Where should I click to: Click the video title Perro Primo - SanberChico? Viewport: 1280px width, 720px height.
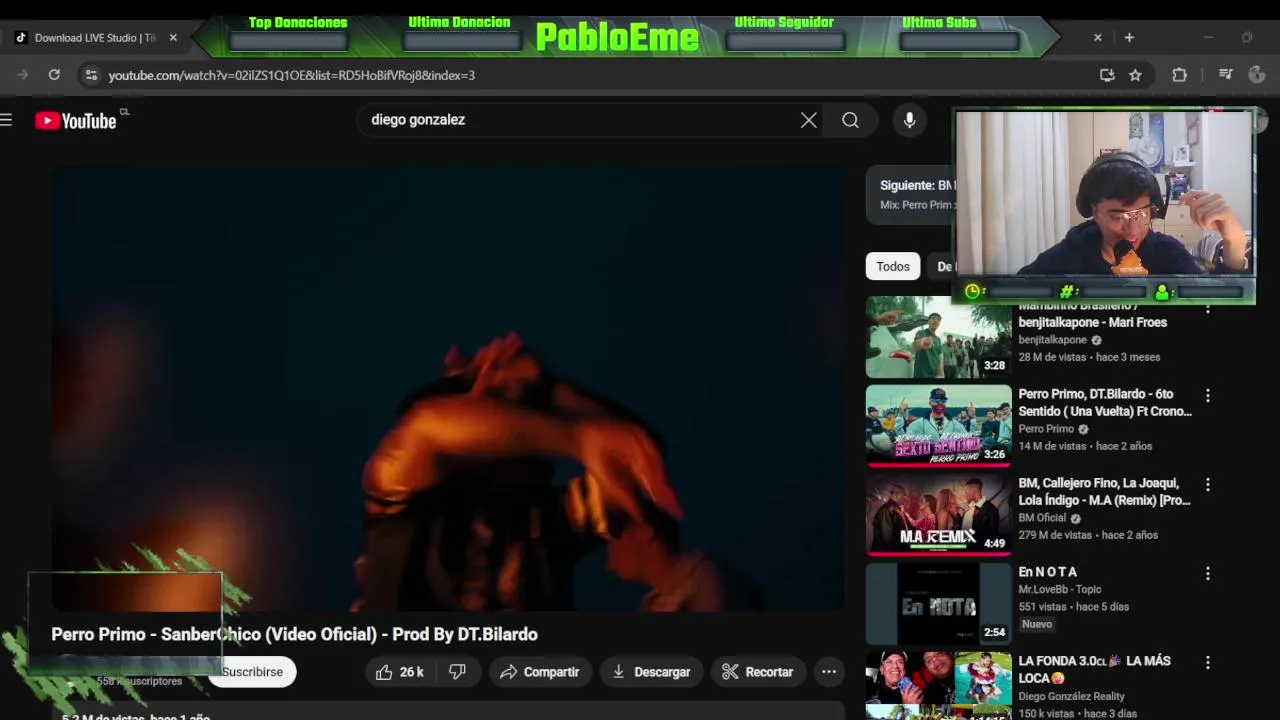(x=294, y=634)
